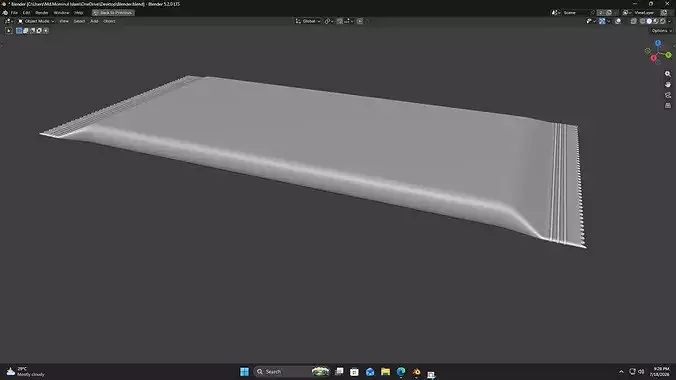Screen dimensions: 676x380
Task: Toggle viewport gizmos display
Action: pyautogui.click(x=602, y=21)
